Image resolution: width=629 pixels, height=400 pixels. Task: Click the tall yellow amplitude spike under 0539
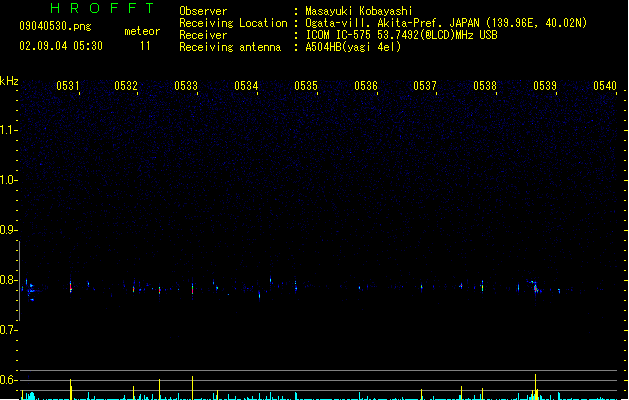coord(535,386)
